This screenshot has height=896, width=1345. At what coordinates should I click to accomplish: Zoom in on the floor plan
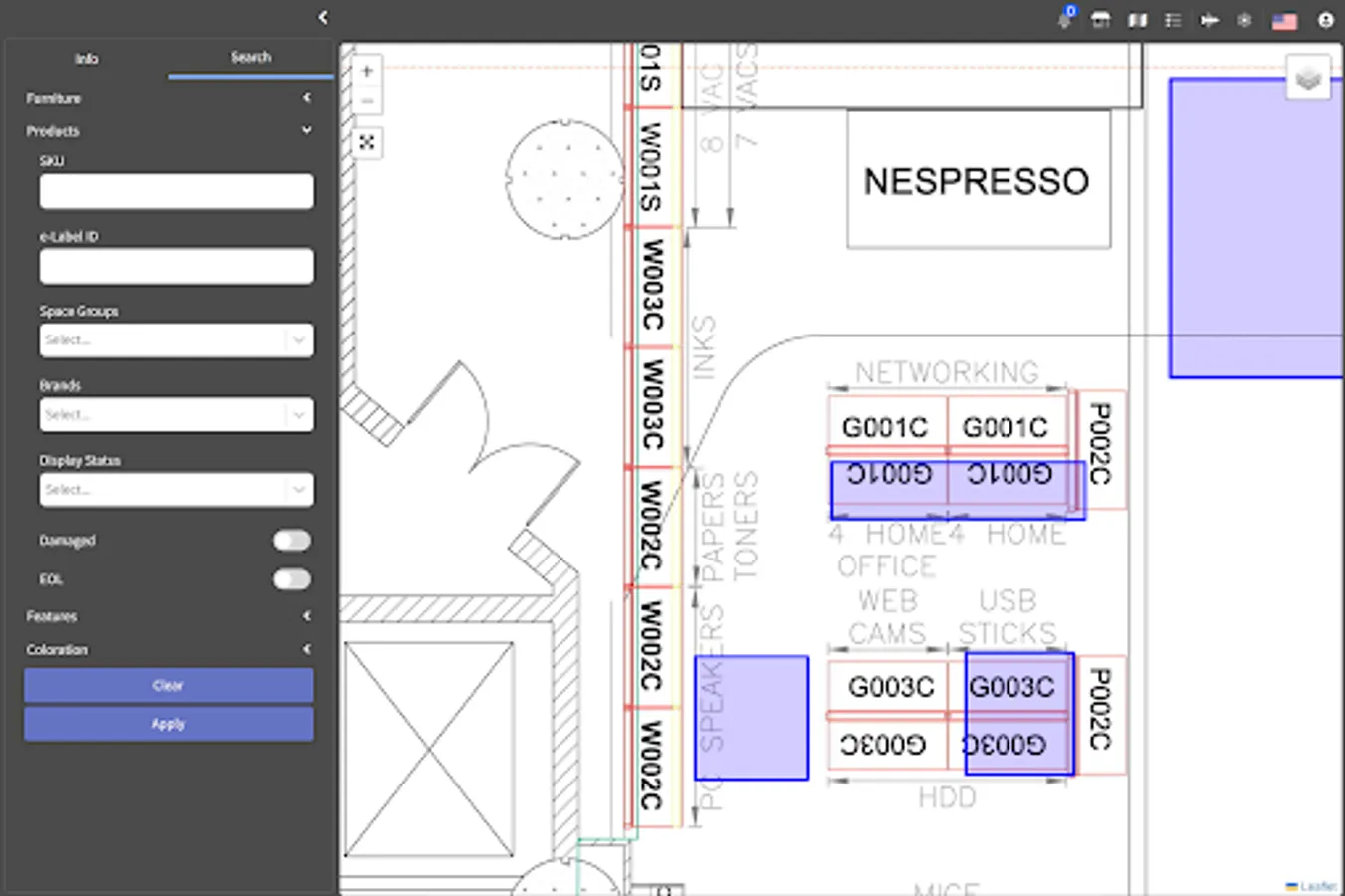pyautogui.click(x=367, y=71)
